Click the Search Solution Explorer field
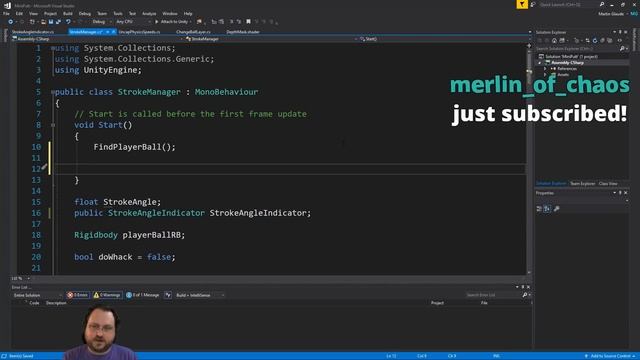This screenshot has width=640, height=360. 578,49
